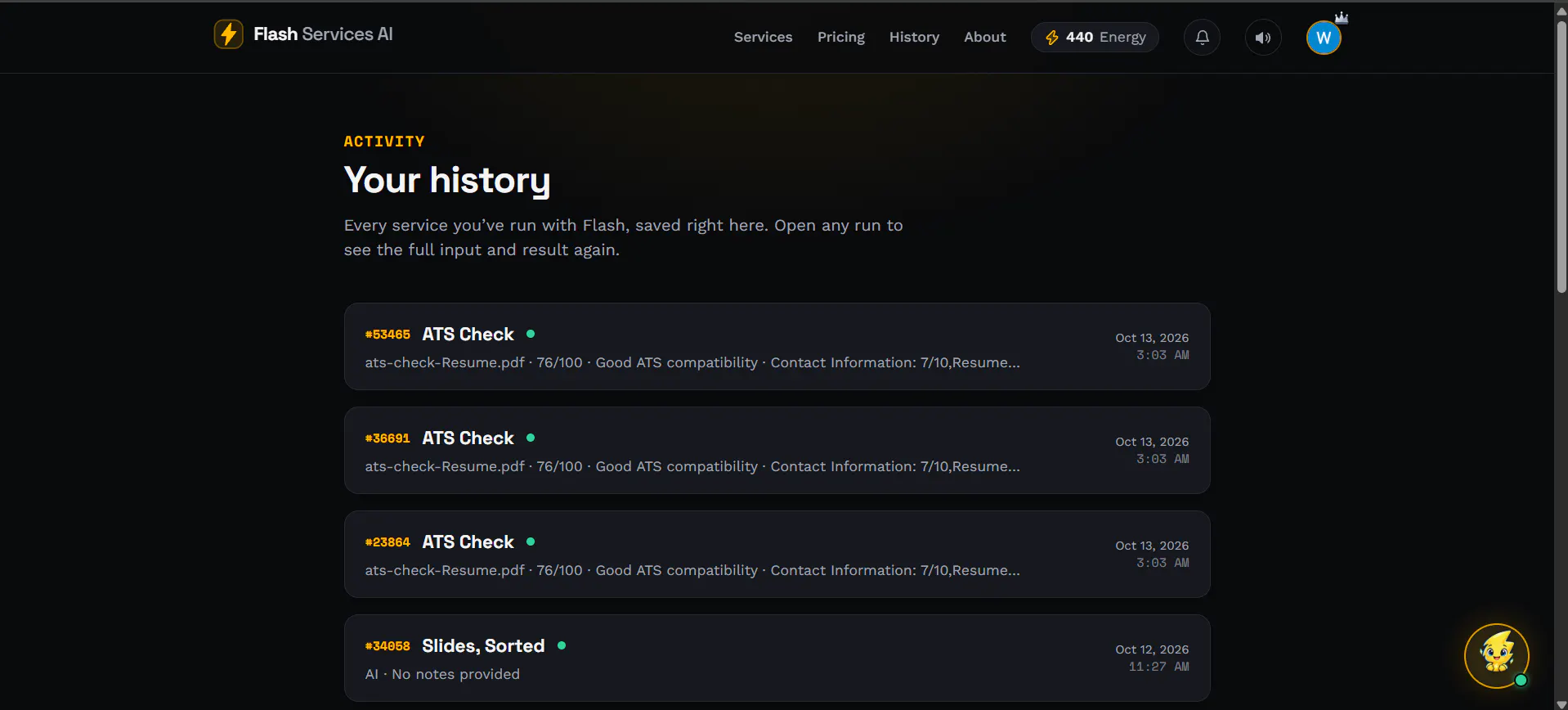The height and width of the screenshot is (710, 1568).
Task: Open the Flash mascot chat assistant
Action: coord(1496,656)
